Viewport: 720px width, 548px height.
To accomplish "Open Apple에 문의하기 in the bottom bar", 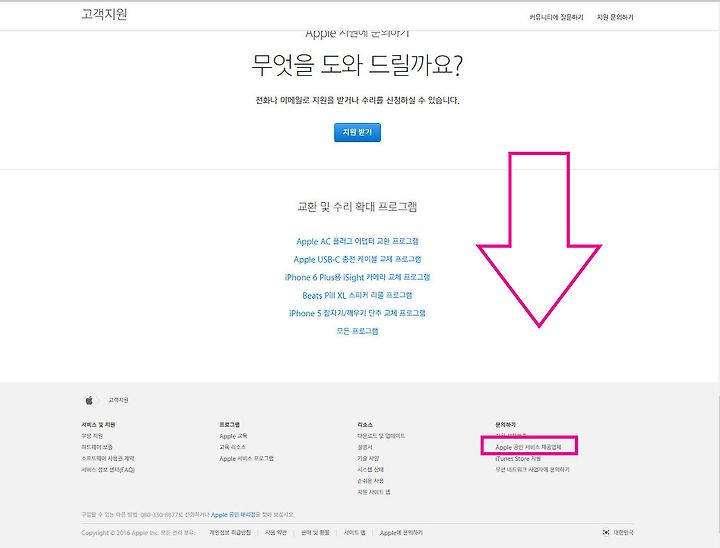I will click(x=401, y=532).
